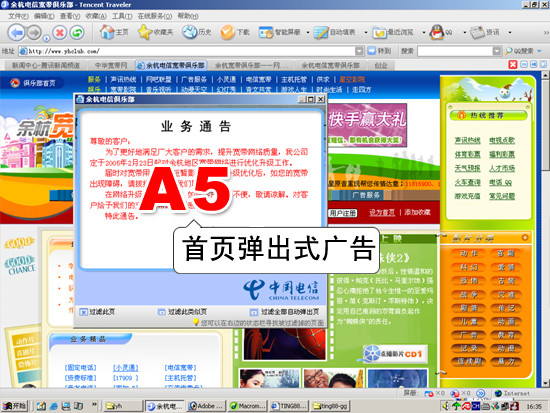Click the Spider-Man movie thumbnail
This screenshot has height=413, width=550.
pyautogui.click(x=284, y=344)
